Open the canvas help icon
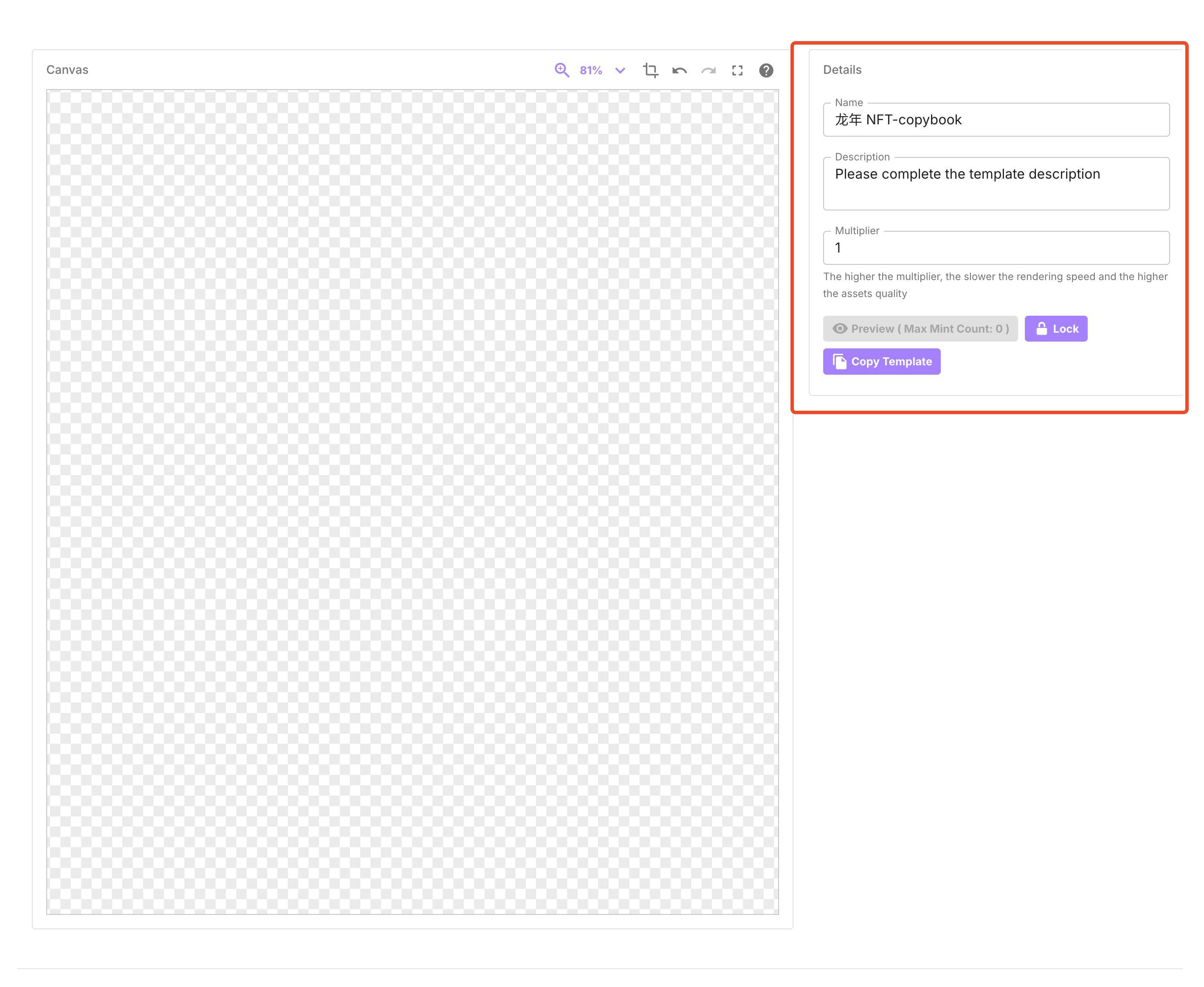The width and height of the screenshot is (1204, 987). (765, 70)
